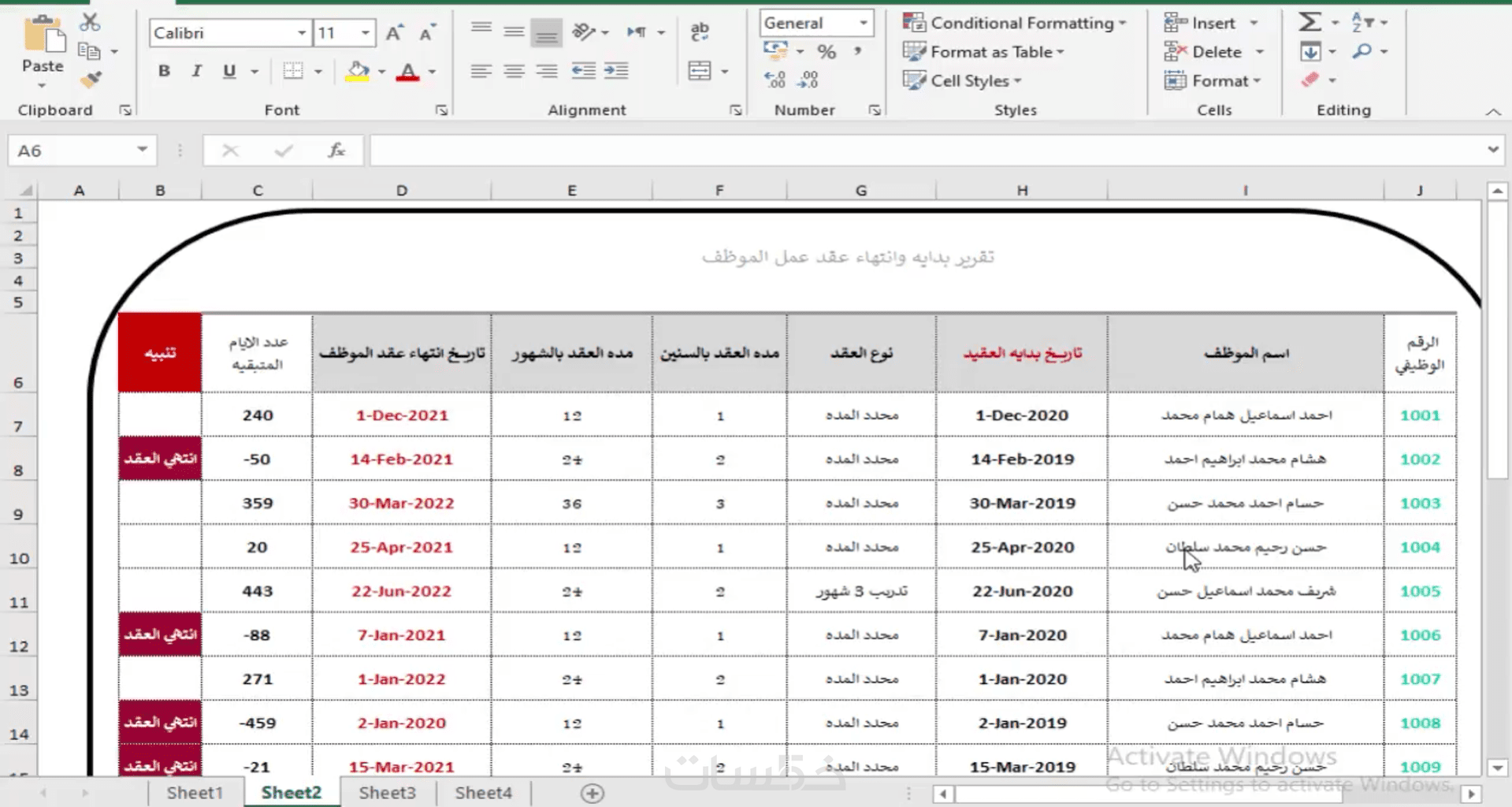Toggle Italic formatting

[196, 71]
